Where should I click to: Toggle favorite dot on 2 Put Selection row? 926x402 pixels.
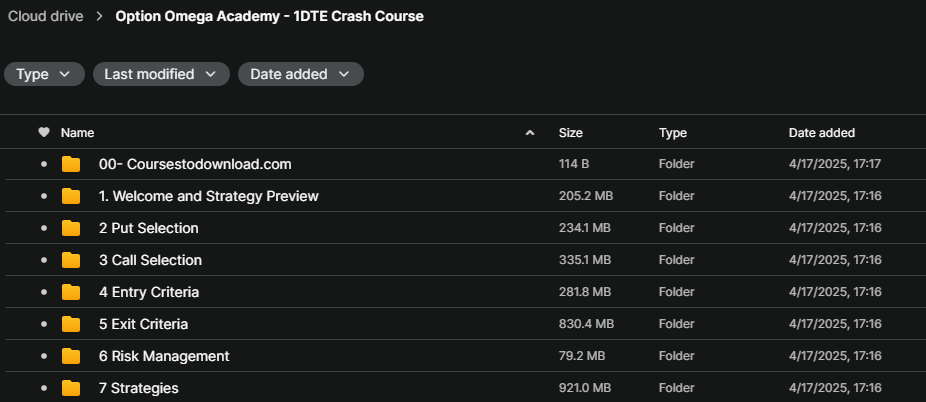tap(44, 228)
